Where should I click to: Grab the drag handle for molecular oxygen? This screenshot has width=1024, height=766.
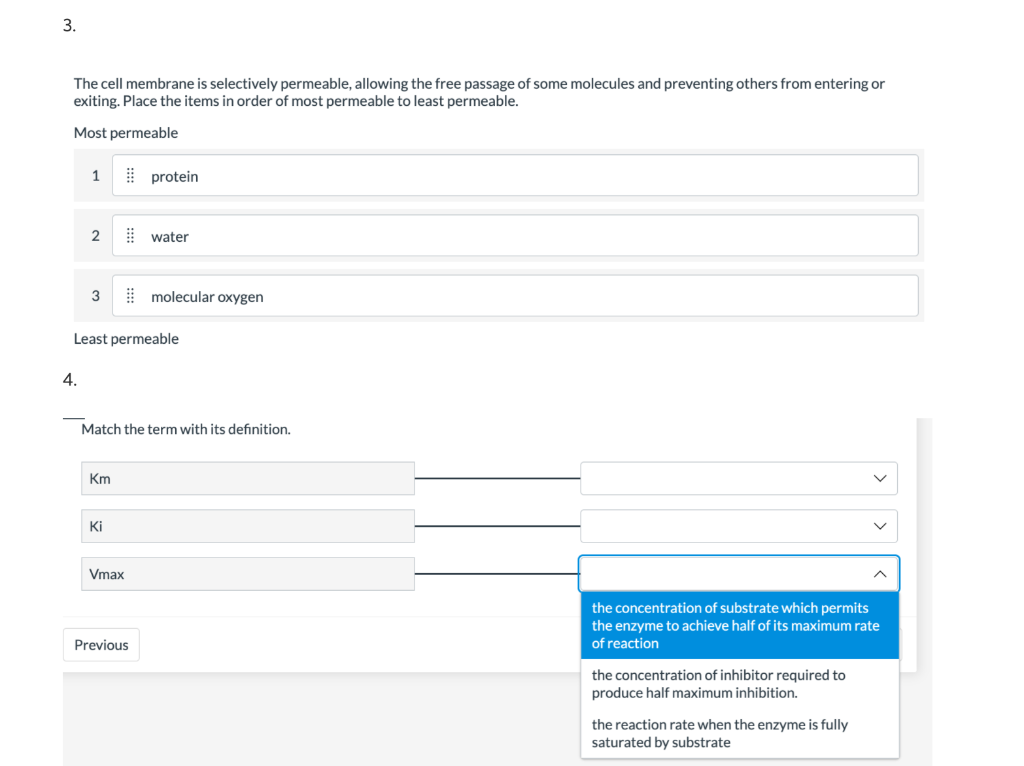point(130,296)
